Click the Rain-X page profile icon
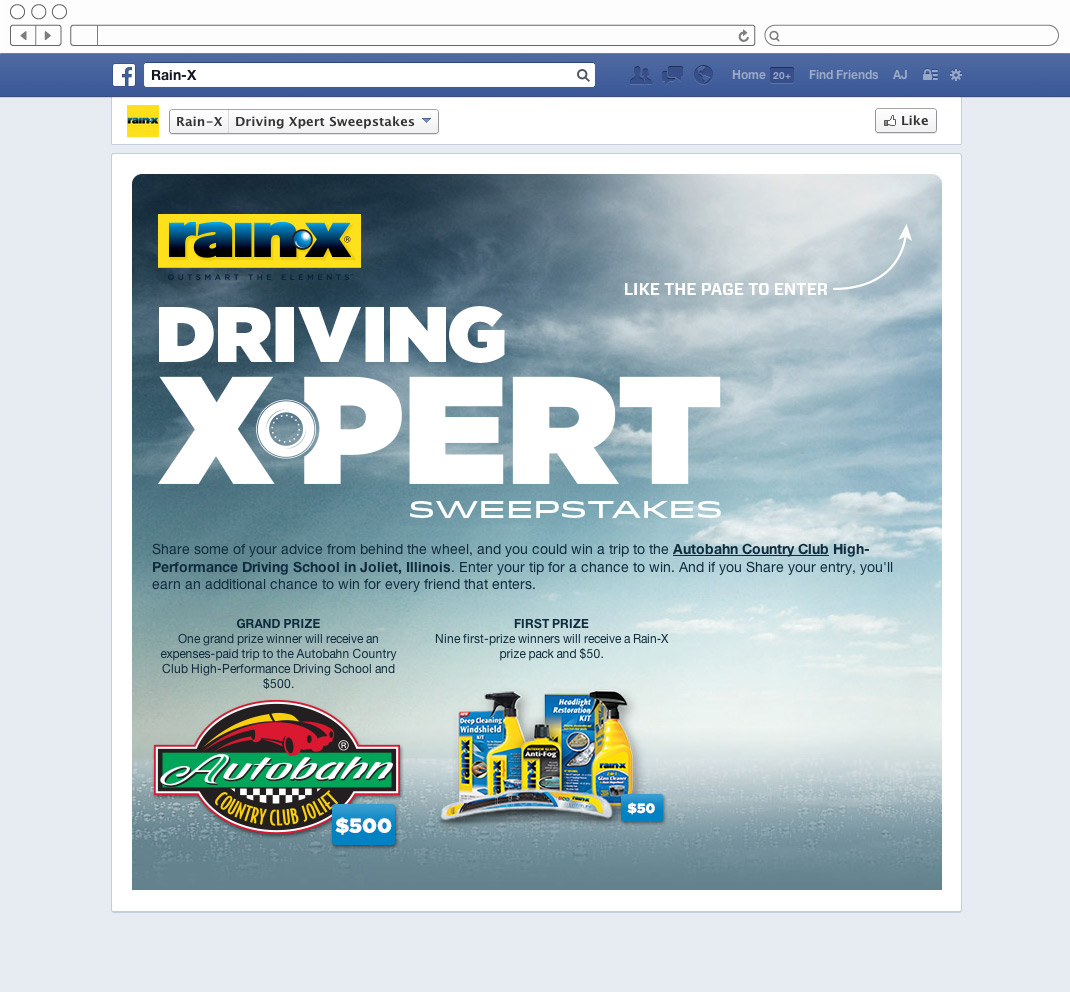This screenshot has width=1070, height=992. tap(143, 120)
